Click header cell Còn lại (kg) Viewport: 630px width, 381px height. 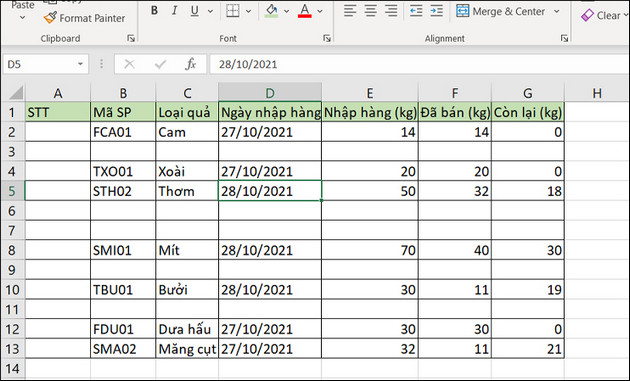coord(528,113)
